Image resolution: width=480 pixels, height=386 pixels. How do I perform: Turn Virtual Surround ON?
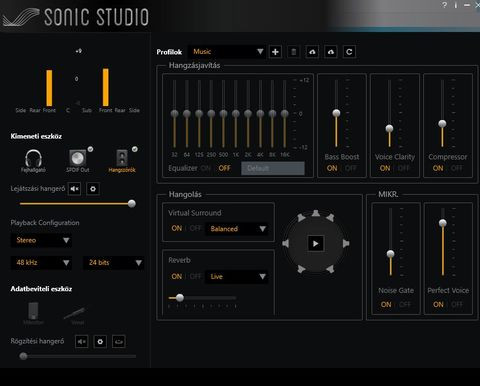click(177, 228)
